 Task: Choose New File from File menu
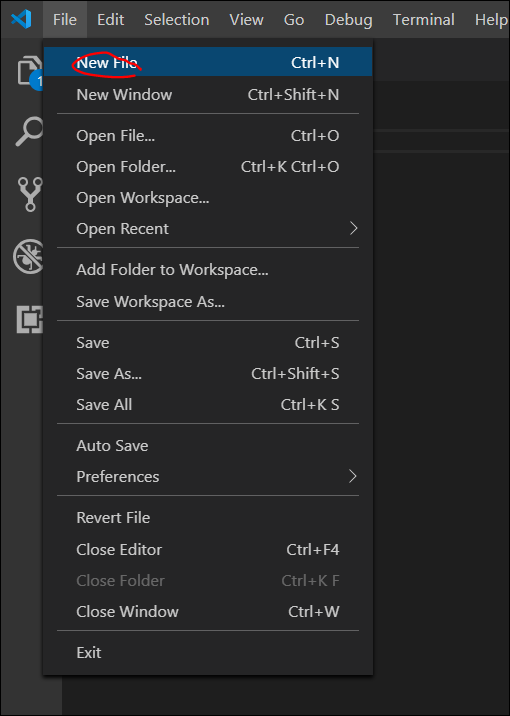(x=208, y=62)
